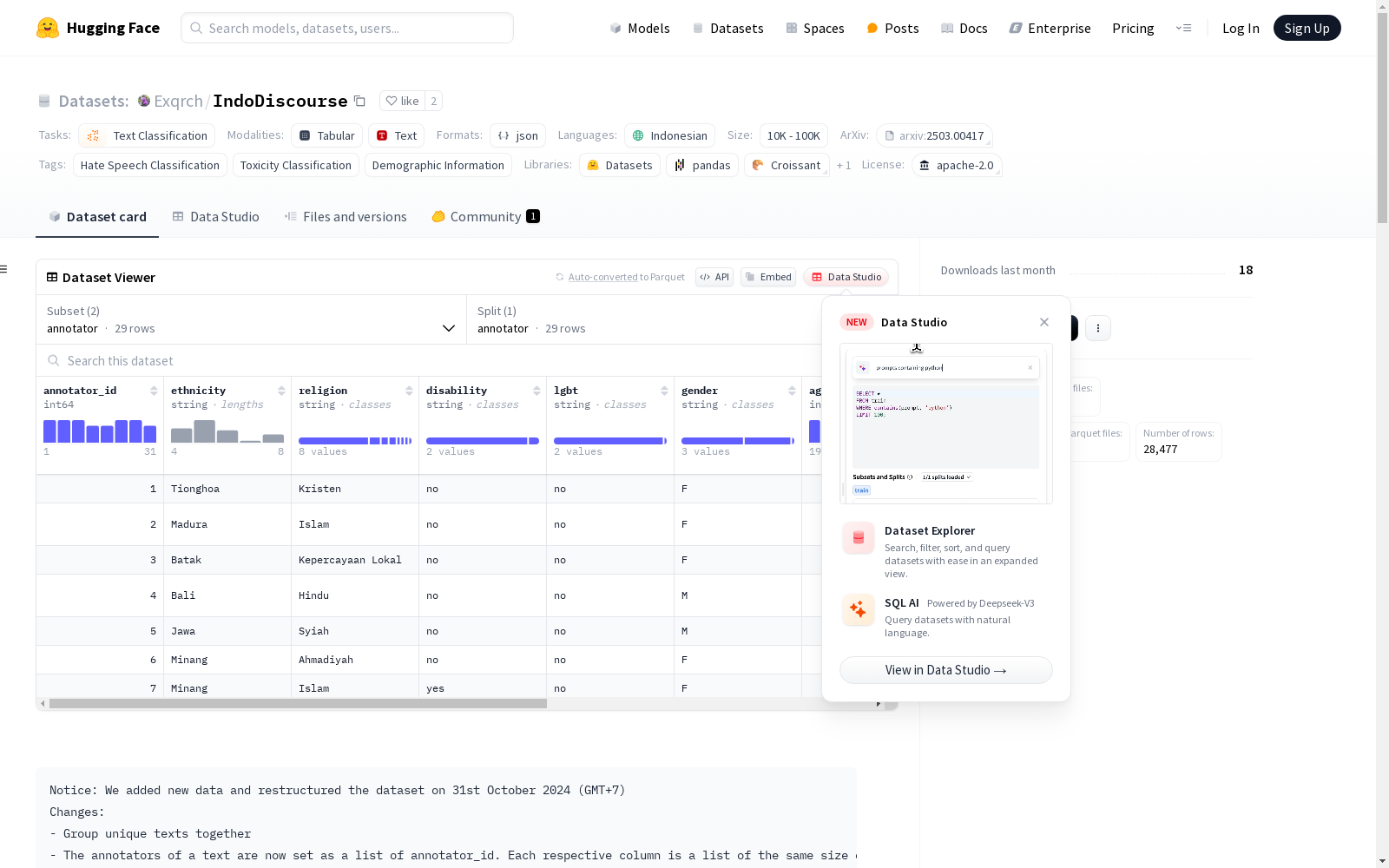Toggle the left table-of-contents sidebar icon
The width and height of the screenshot is (1389, 868).
(4, 269)
